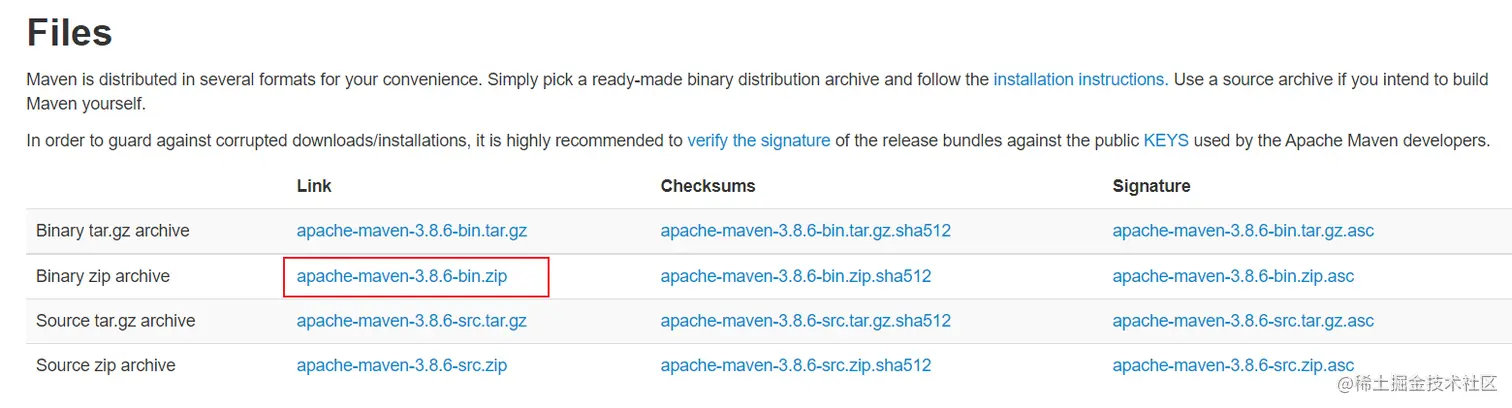Open the src.tar.gz.sha512 checksum link
Viewport: 1512px width, 408px height.
tap(805, 321)
